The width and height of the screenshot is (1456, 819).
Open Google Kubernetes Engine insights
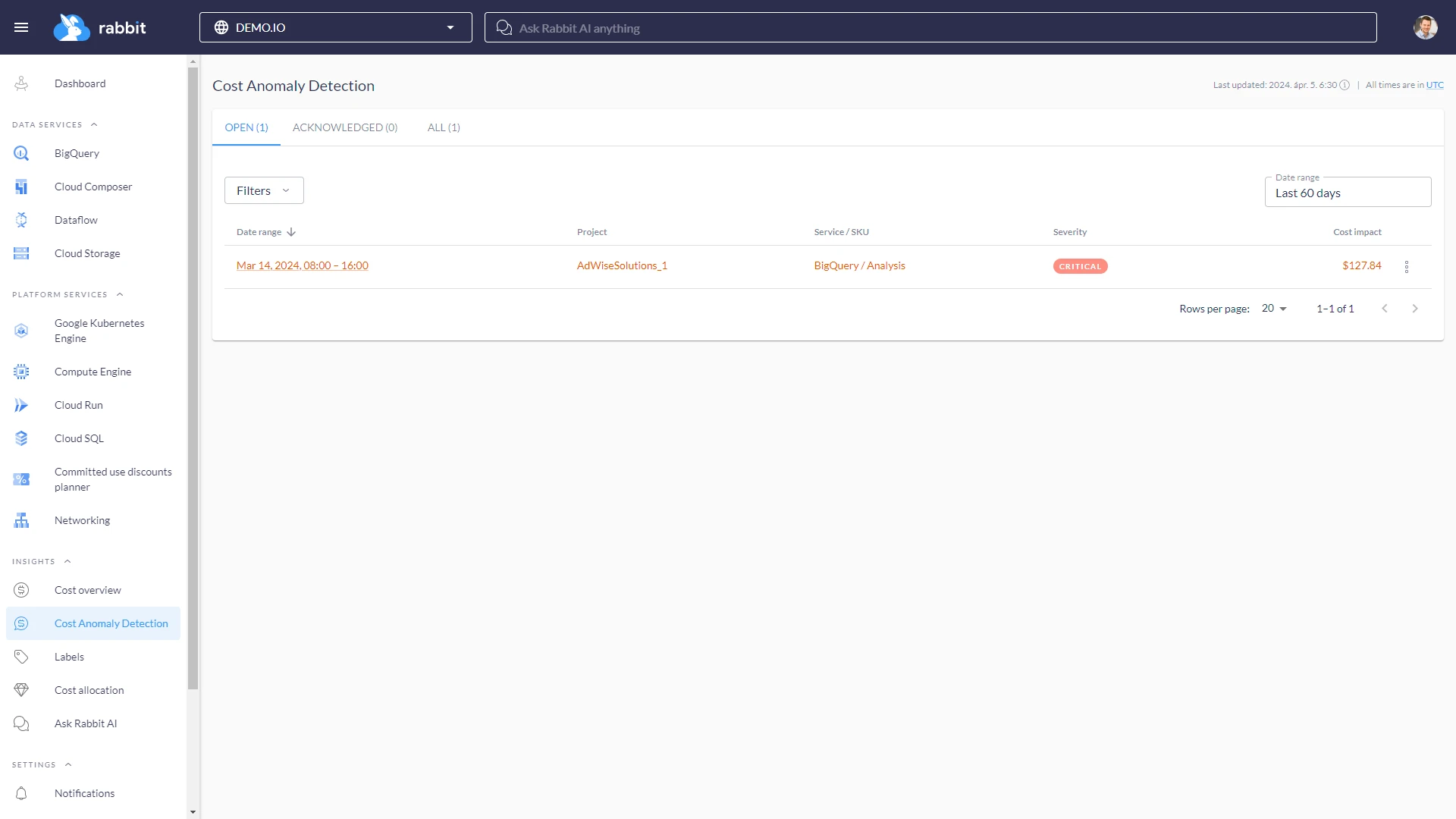coord(99,331)
